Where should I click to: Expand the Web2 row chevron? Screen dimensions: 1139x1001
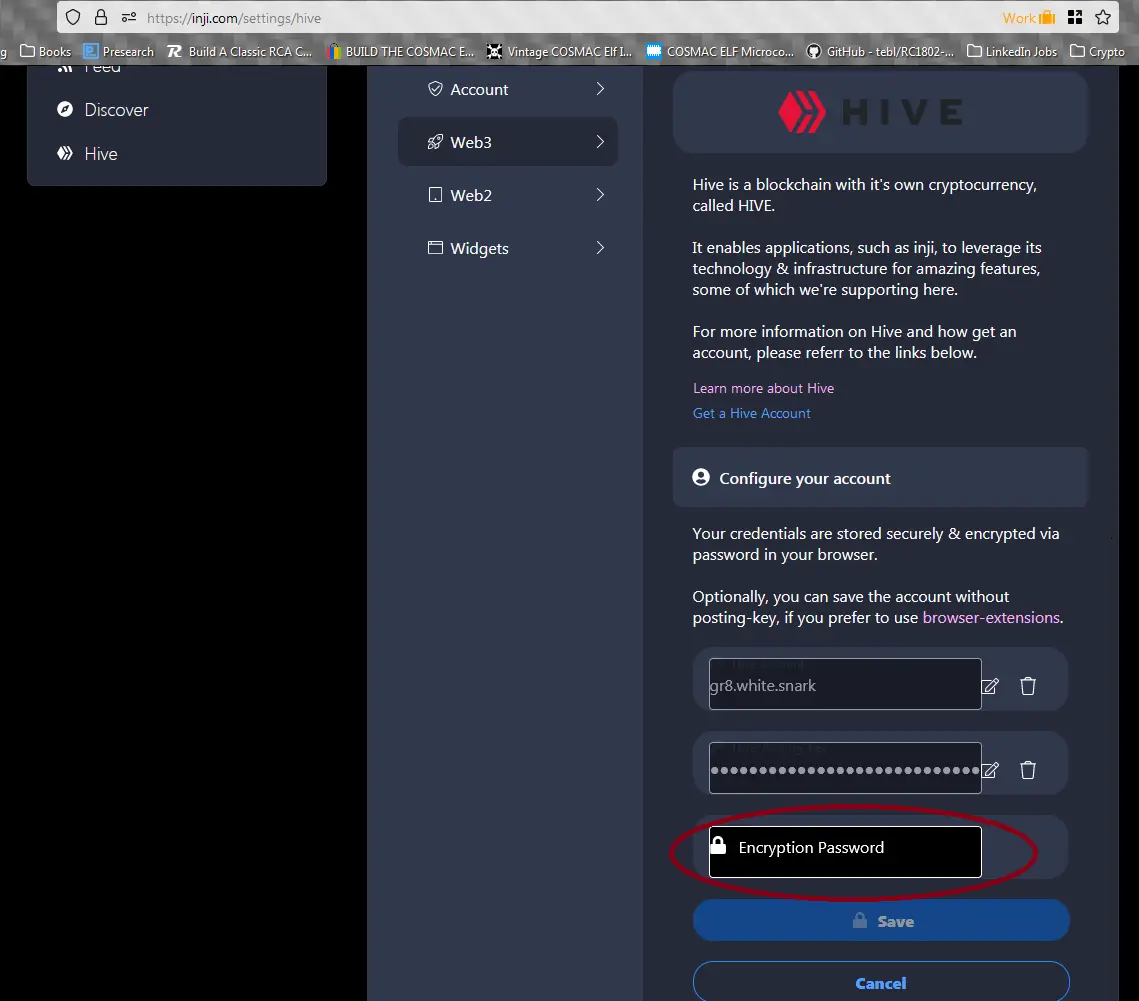pos(600,195)
